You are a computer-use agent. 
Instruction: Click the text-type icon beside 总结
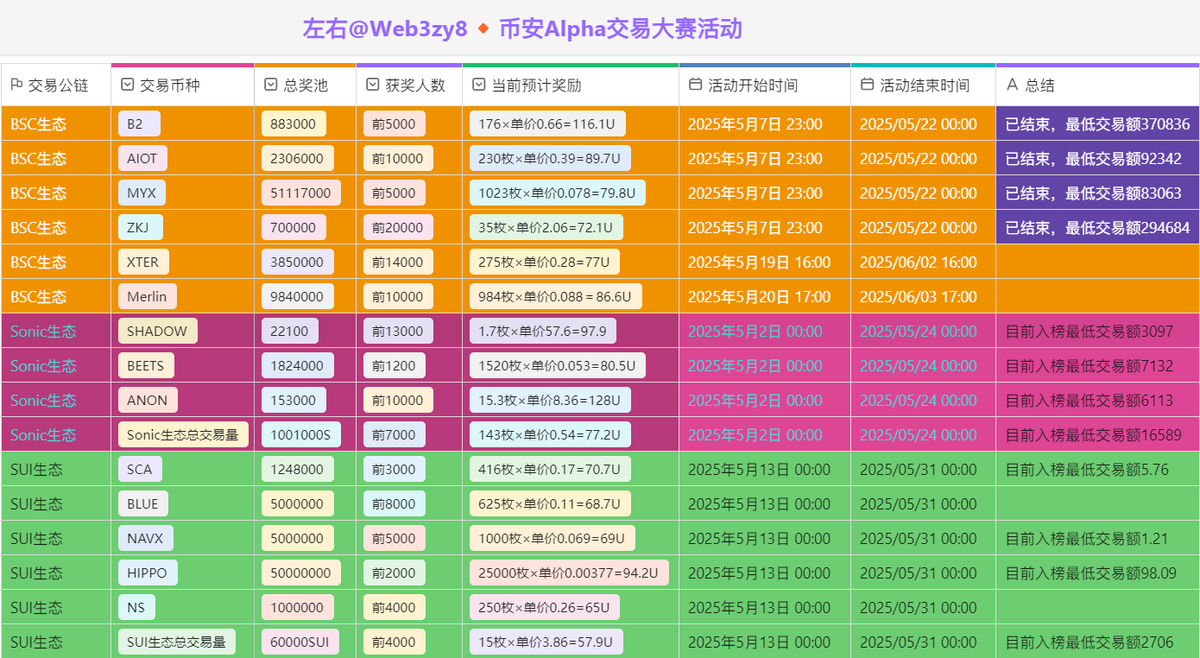[1012, 85]
